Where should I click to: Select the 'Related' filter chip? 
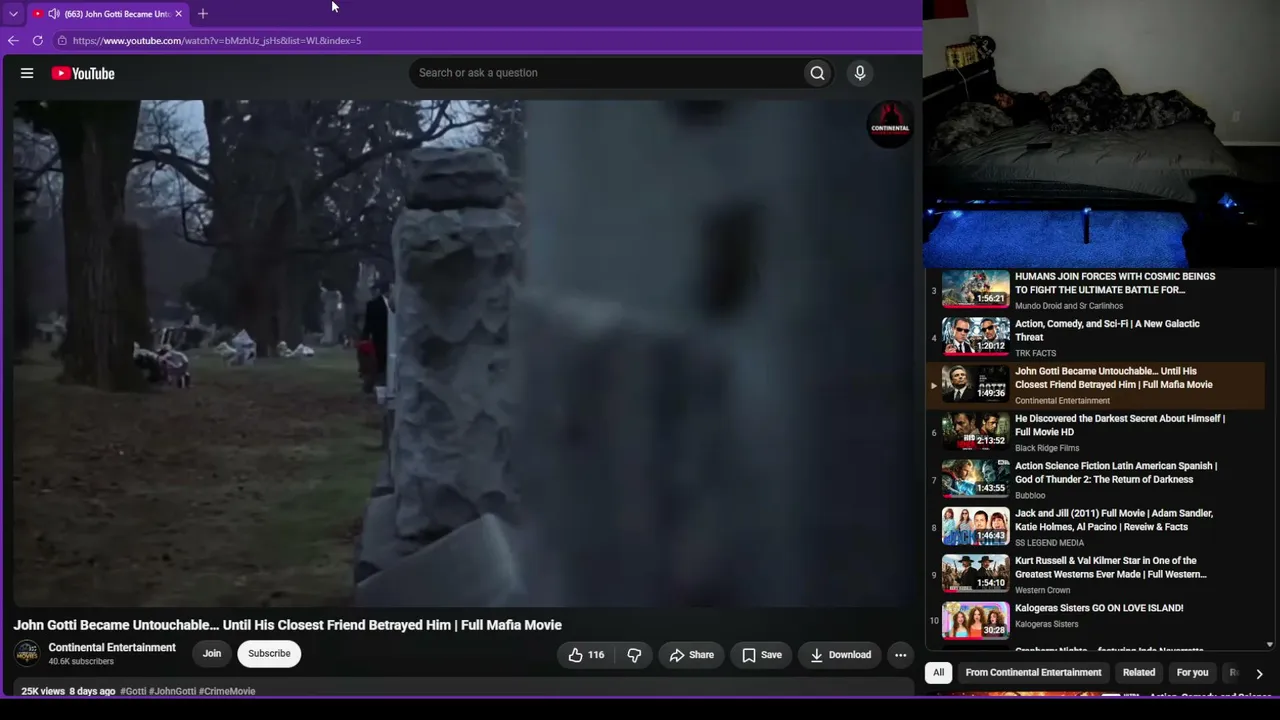click(x=1139, y=673)
